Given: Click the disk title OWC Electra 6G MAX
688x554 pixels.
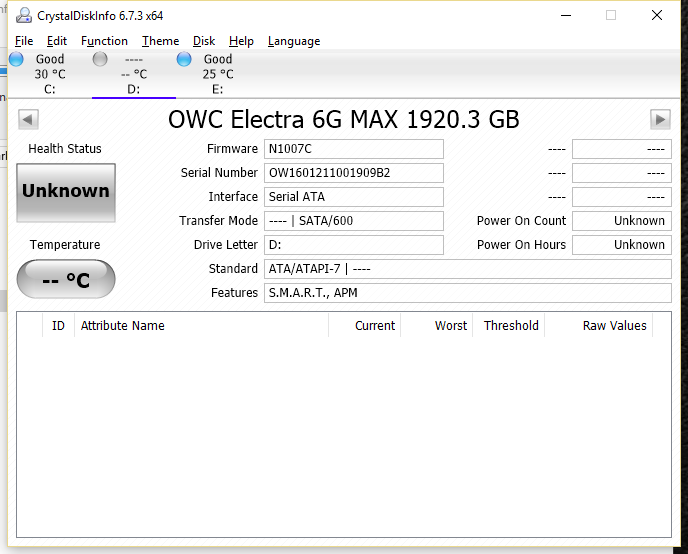Looking at the screenshot, I should [x=344, y=119].
